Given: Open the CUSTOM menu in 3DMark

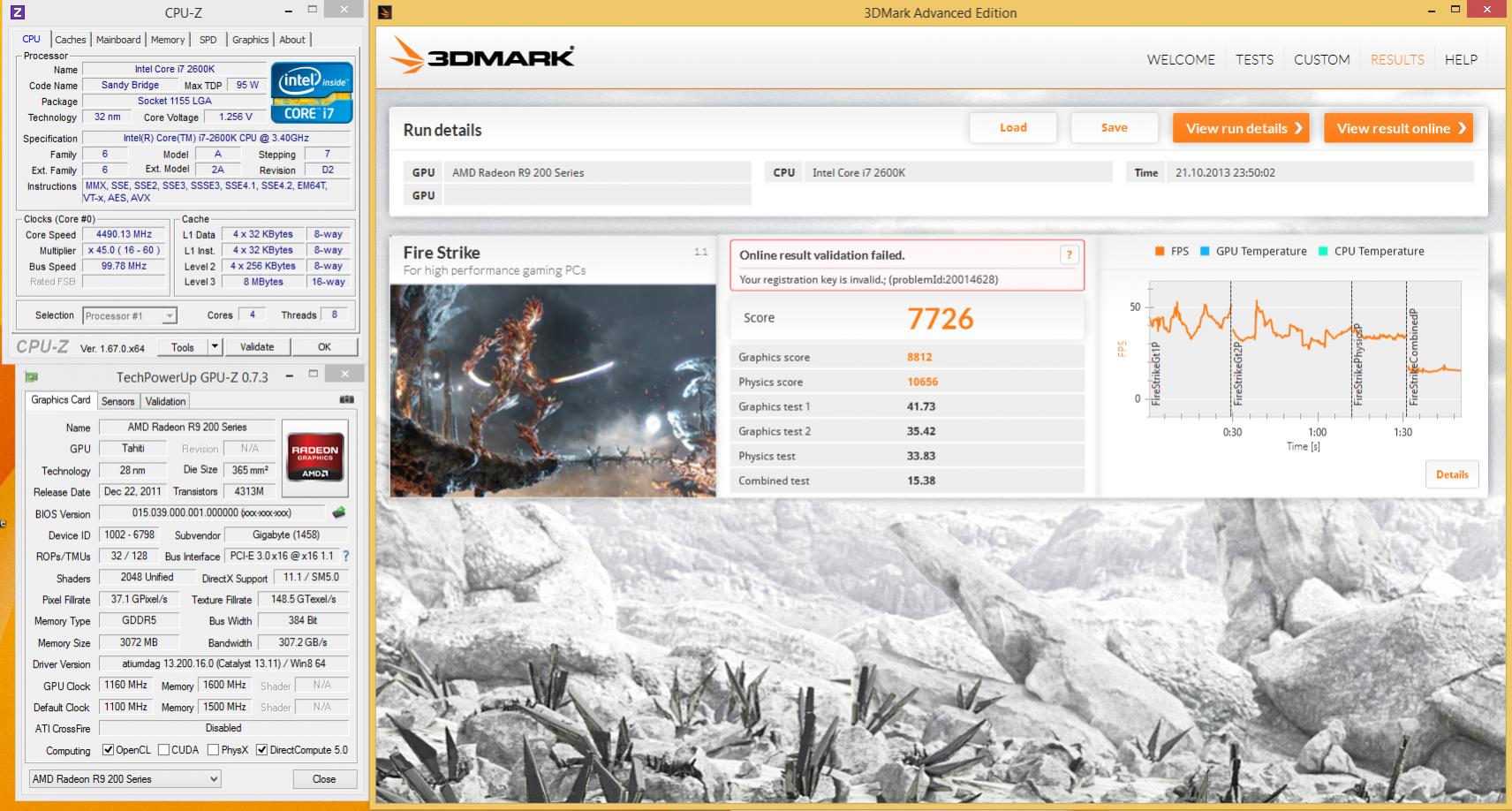Looking at the screenshot, I should [1321, 59].
